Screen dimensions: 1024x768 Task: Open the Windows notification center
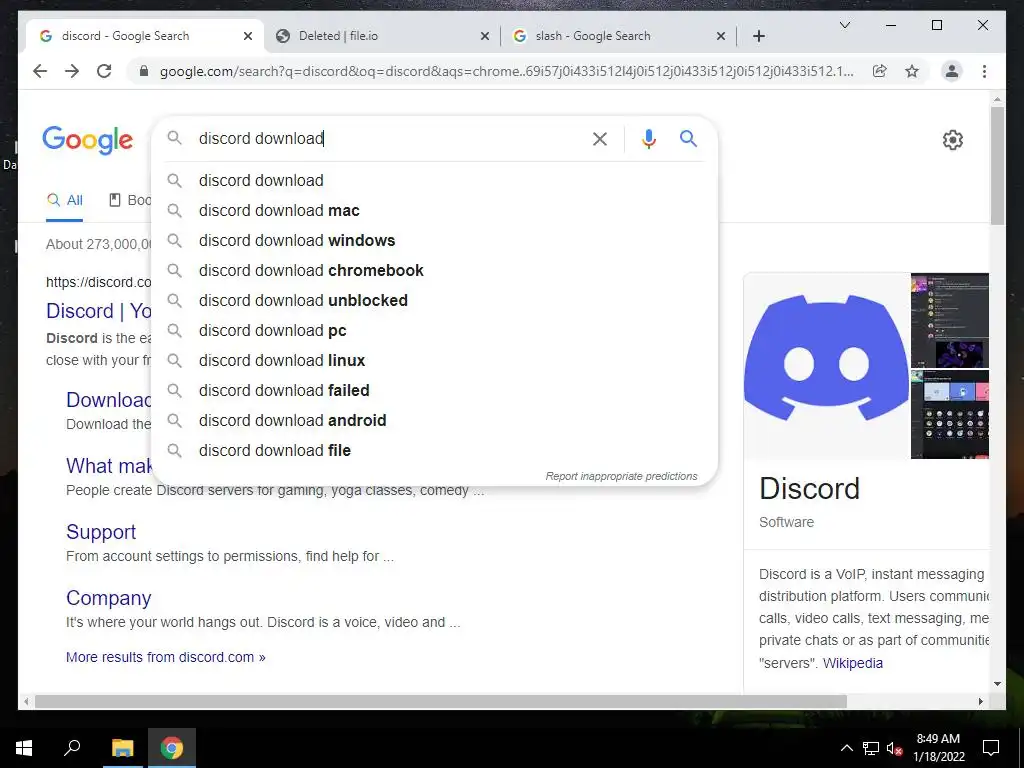tap(991, 748)
